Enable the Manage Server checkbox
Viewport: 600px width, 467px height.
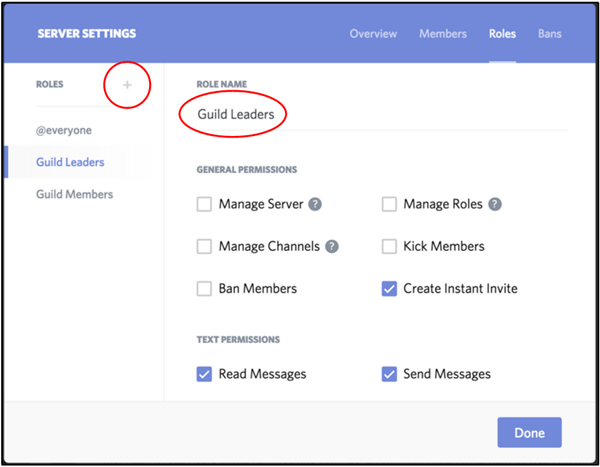point(204,204)
